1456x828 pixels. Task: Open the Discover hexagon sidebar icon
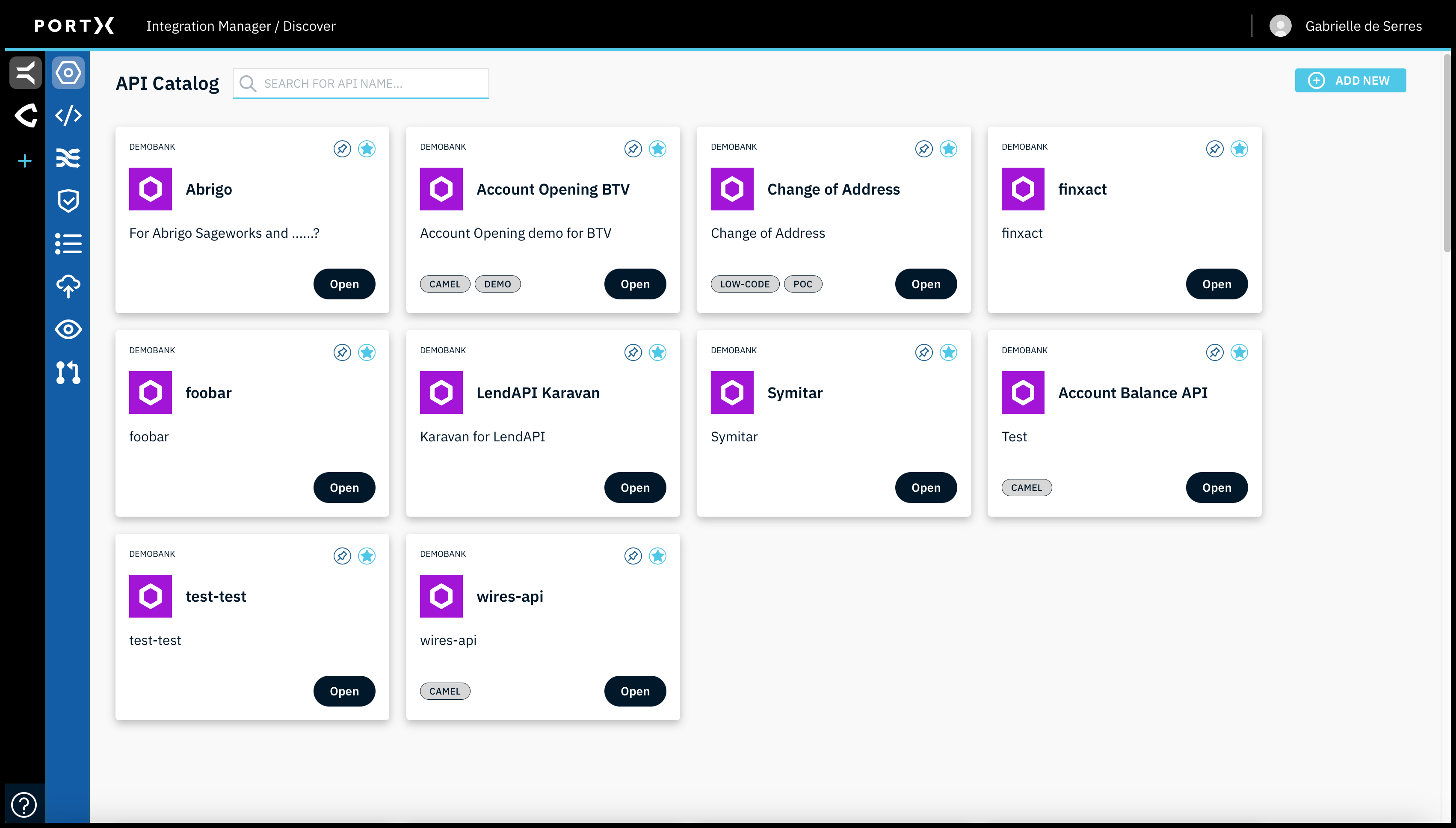[68, 73]
